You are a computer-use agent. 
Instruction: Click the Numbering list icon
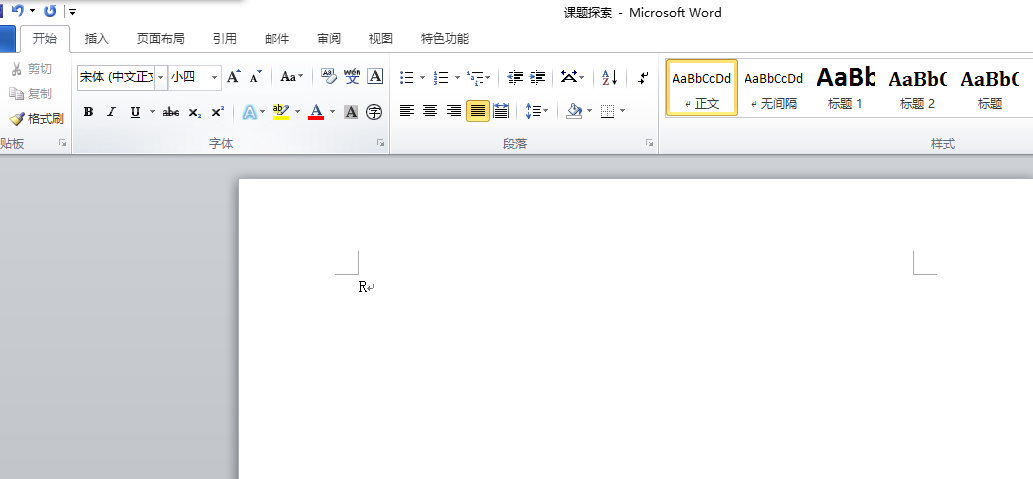pyautogui.click(x=441, y=78)
